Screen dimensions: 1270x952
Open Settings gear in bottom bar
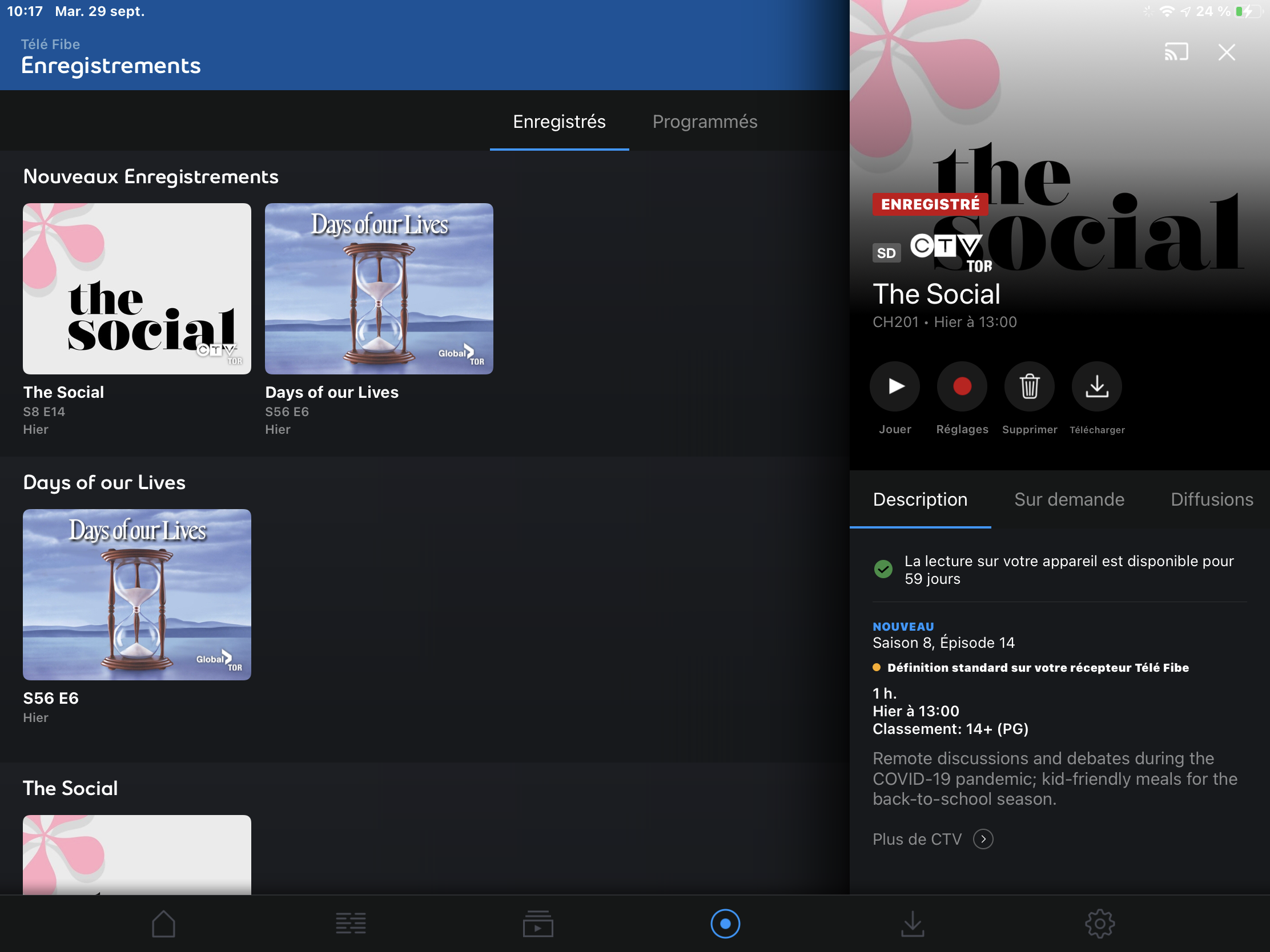[x=1099, y=923]
